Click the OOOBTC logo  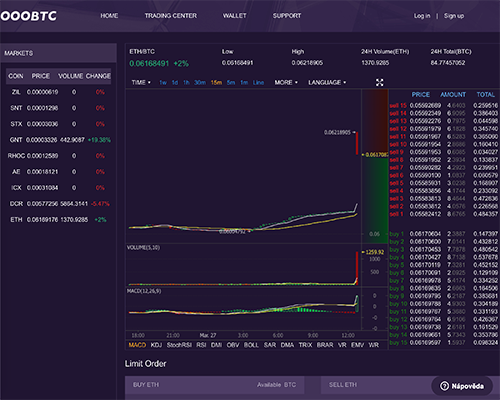point(28,16)
